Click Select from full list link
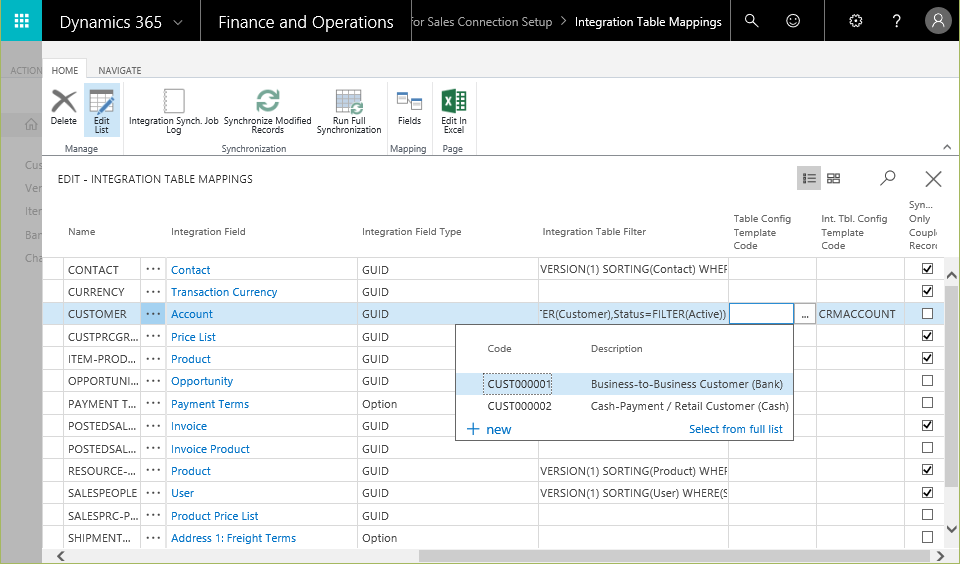The height and width of the screenshot is (564, 960). pyautogui.click(x=735, y=429)
